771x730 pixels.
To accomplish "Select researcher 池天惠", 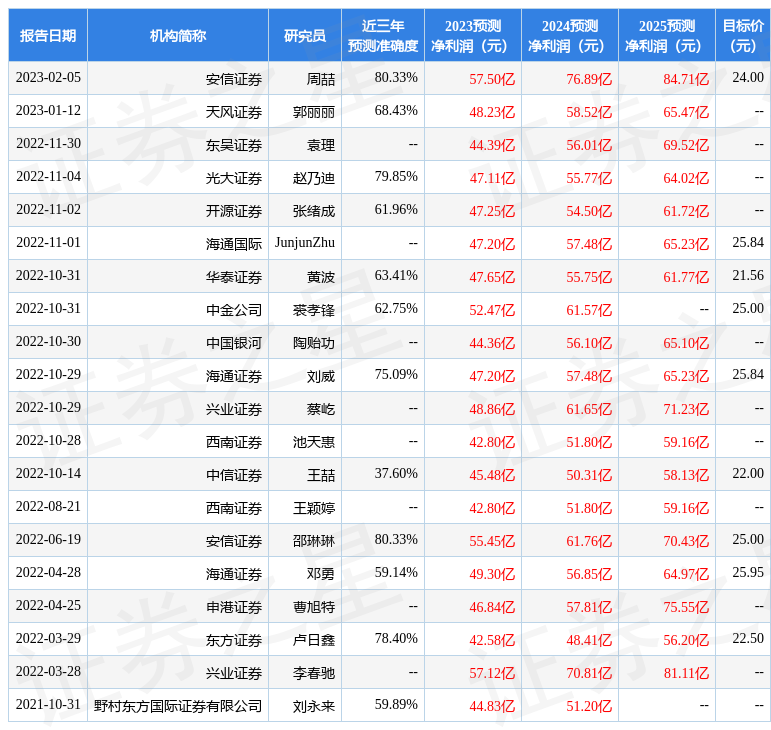I will 314,441.
